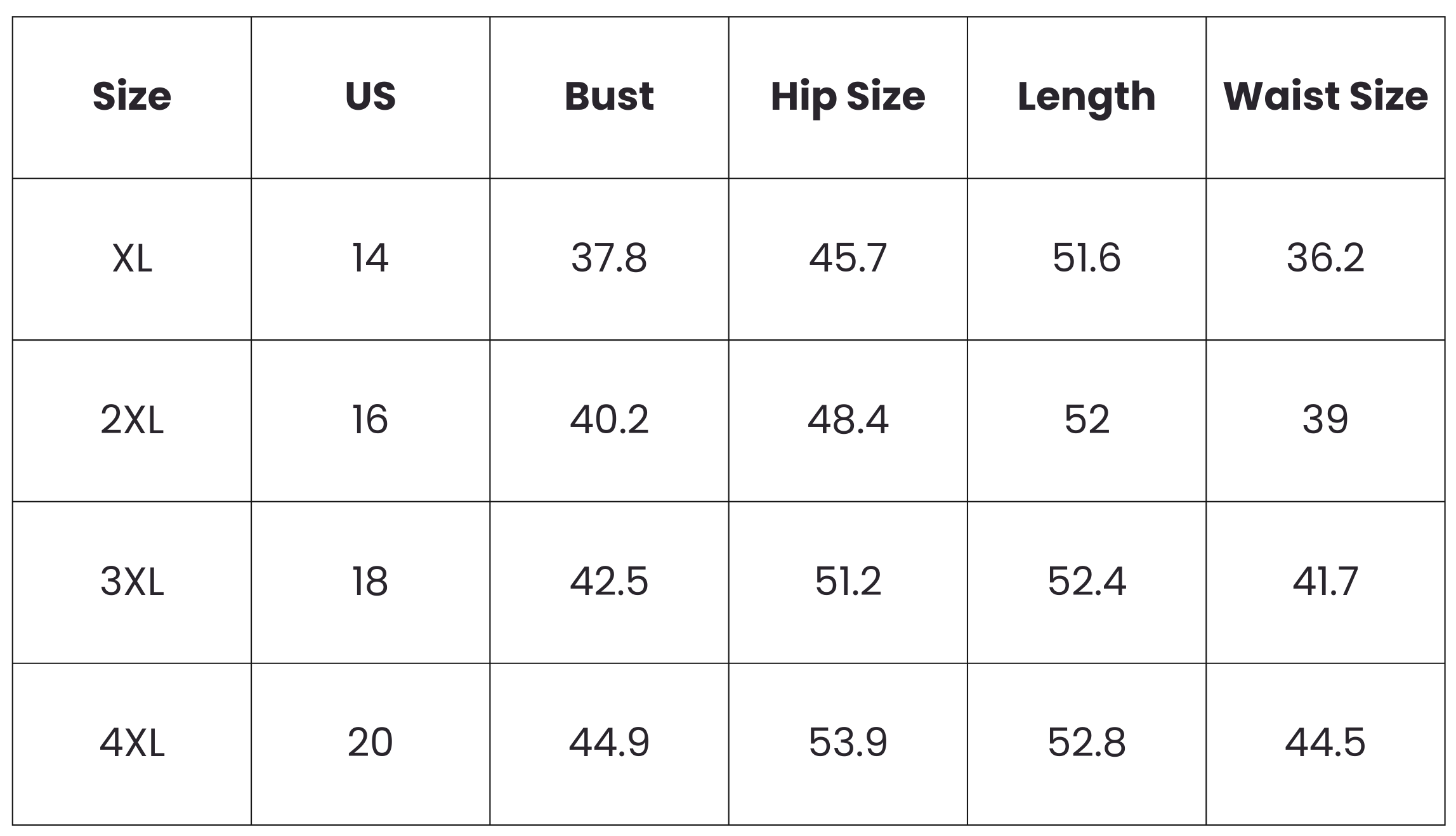Click the XL bust value 37.8
1456x836 pixels.
pyautogui.click(x=609, y=259)
